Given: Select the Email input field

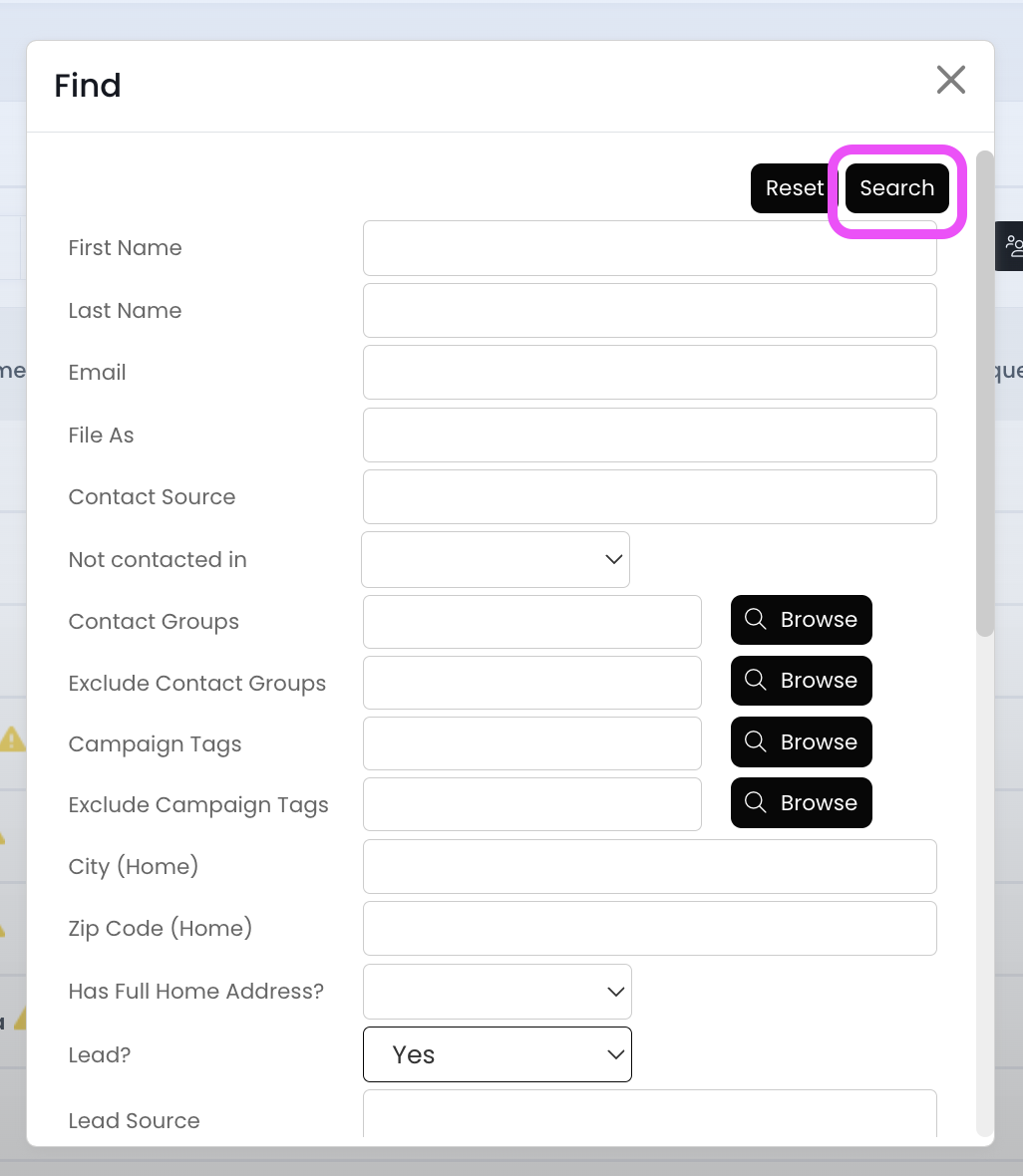Looking at the screenshot, I should [649, 373].
